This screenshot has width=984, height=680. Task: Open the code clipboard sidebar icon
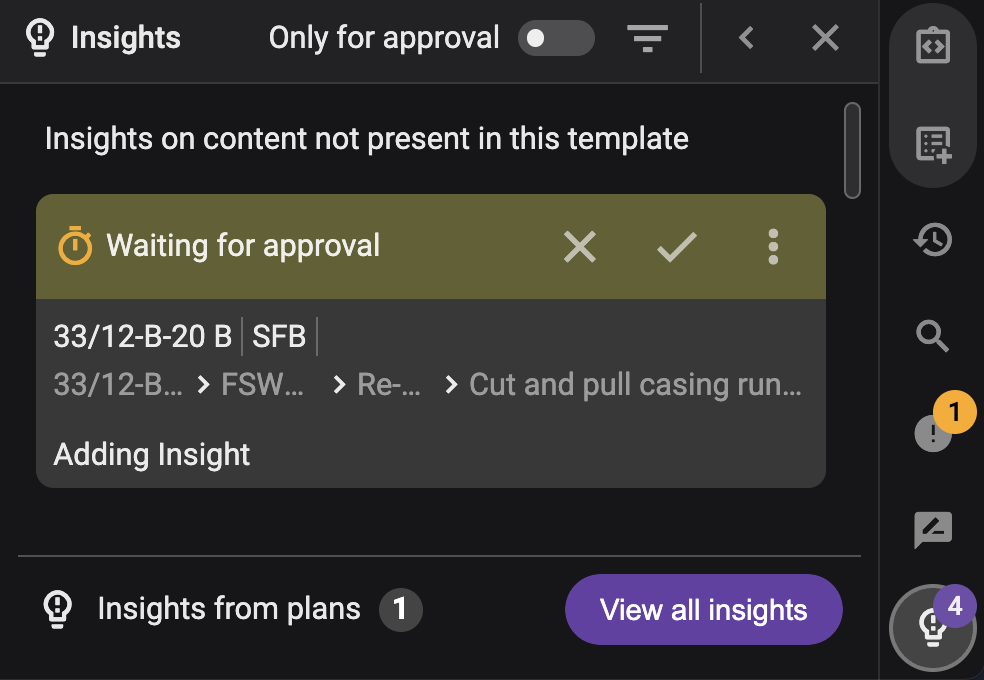pyautogui.click(x=933, y=46)
